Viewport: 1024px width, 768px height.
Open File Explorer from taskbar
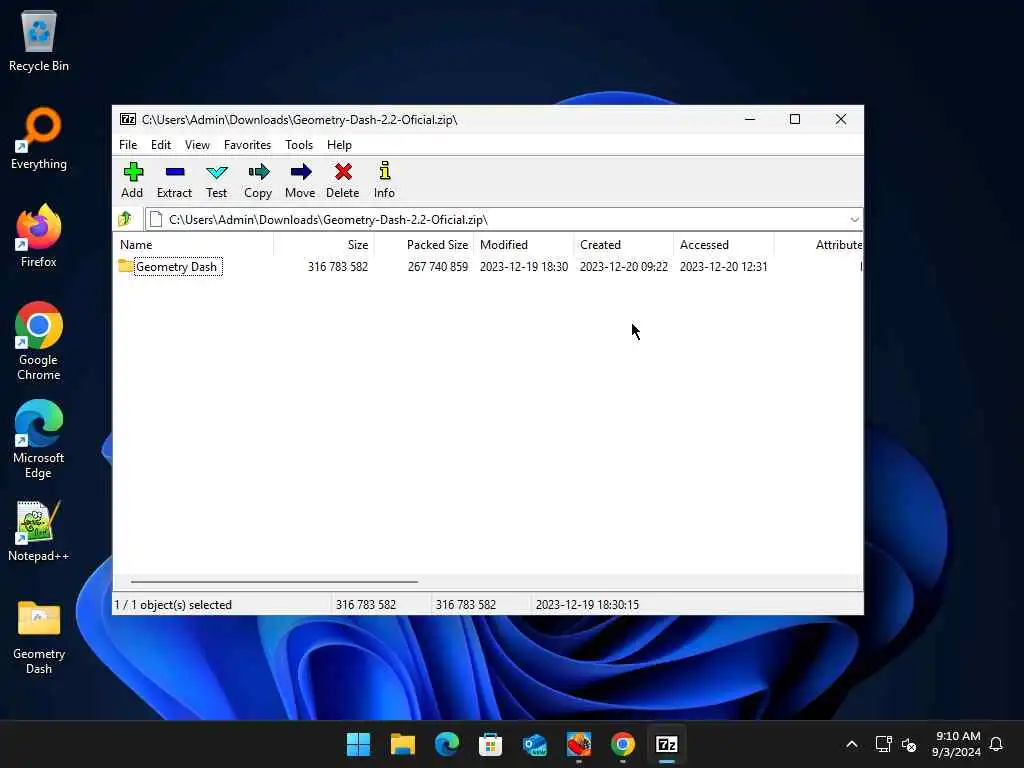coord(402,744)
